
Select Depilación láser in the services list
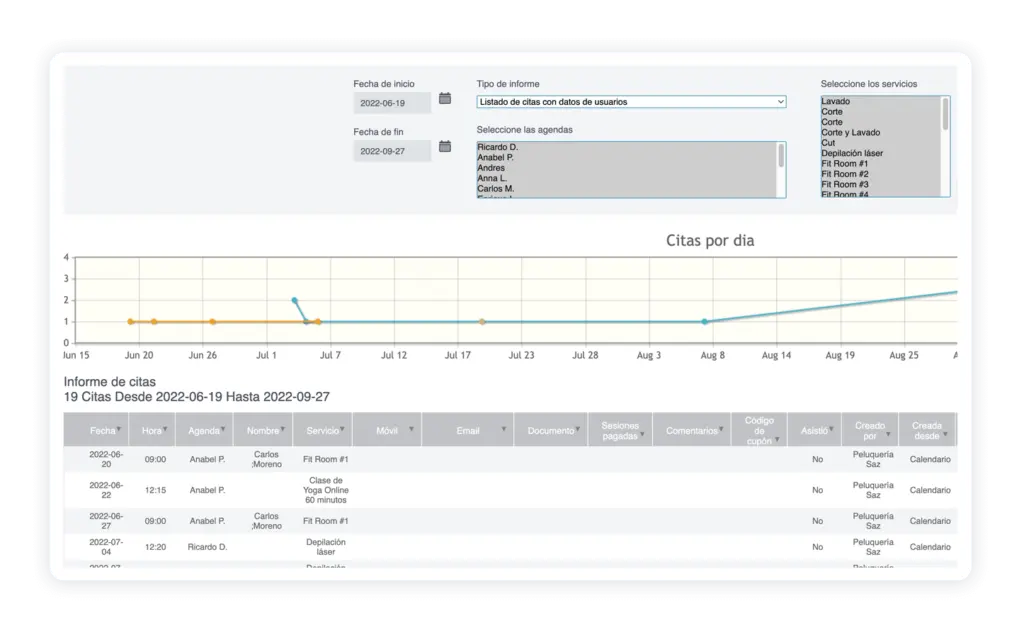pos(851,153)
